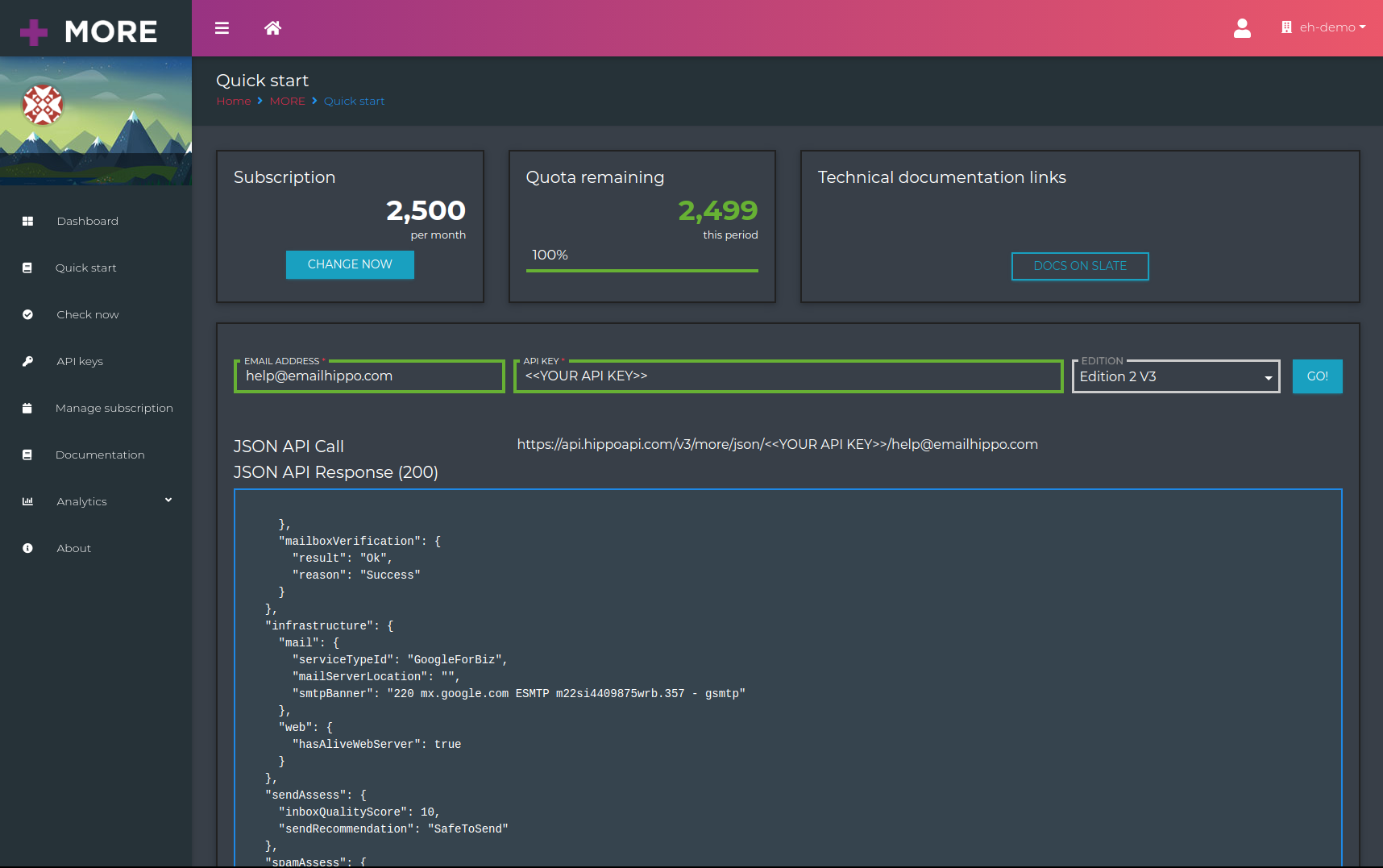Screen dimensions: 1383x868
Task: Click the Manage subscription icon
Action: (x=28, y=408)
